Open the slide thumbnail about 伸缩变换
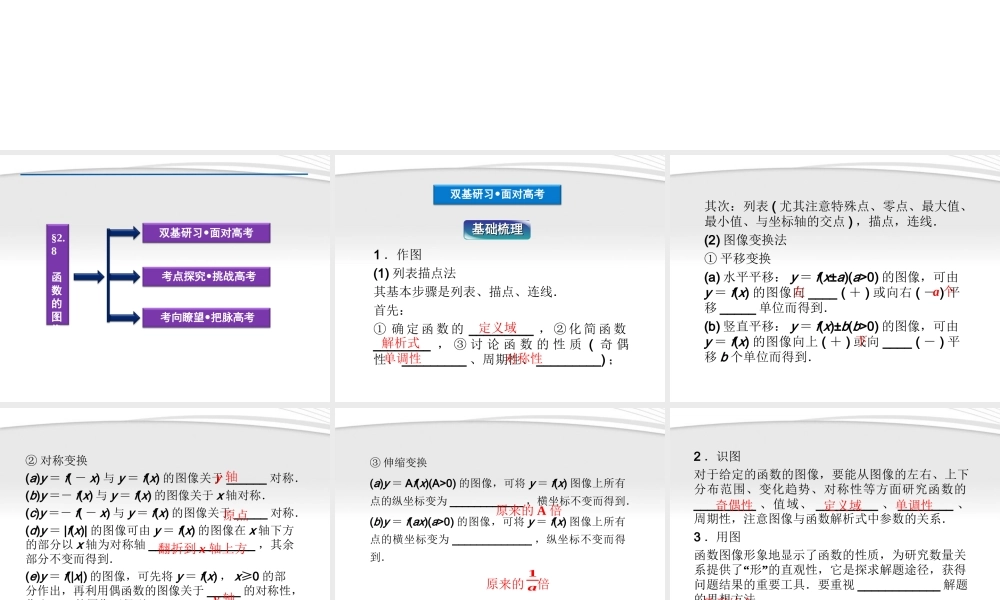 [500, 504]
